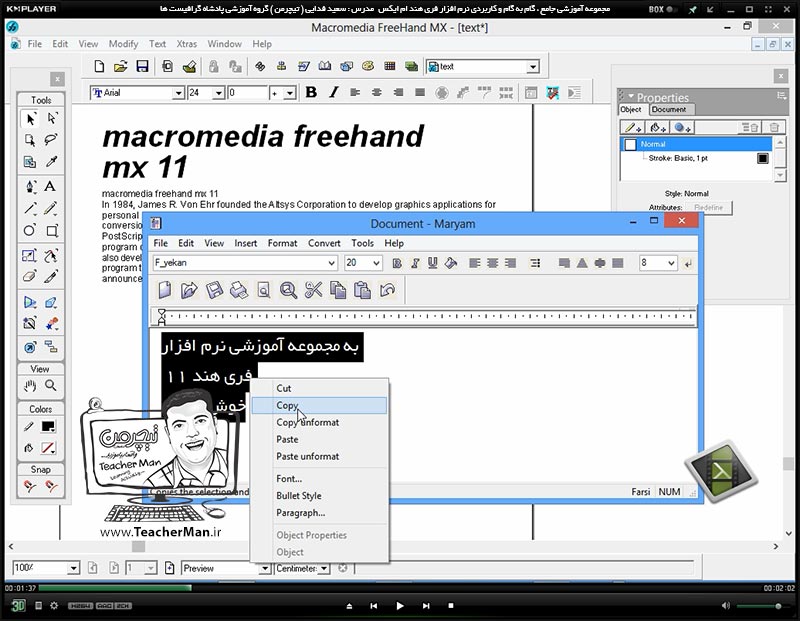Open Xtras menu in FreeHand

[x=186, y=44]
